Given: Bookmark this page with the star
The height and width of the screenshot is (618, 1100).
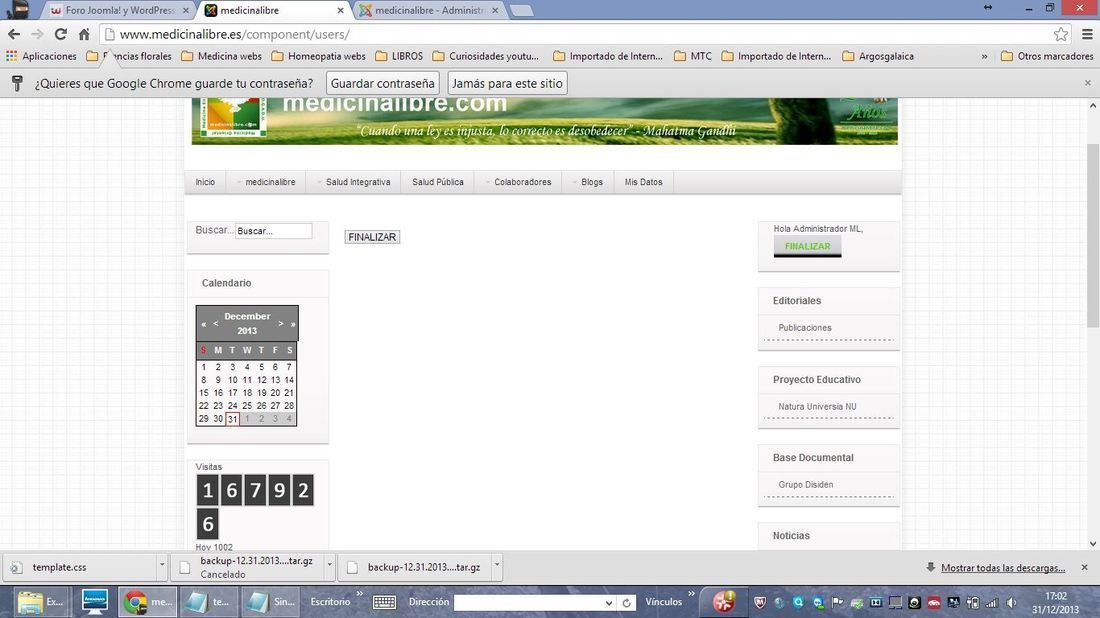Looking at the screenshot, I should [1061, 34].
